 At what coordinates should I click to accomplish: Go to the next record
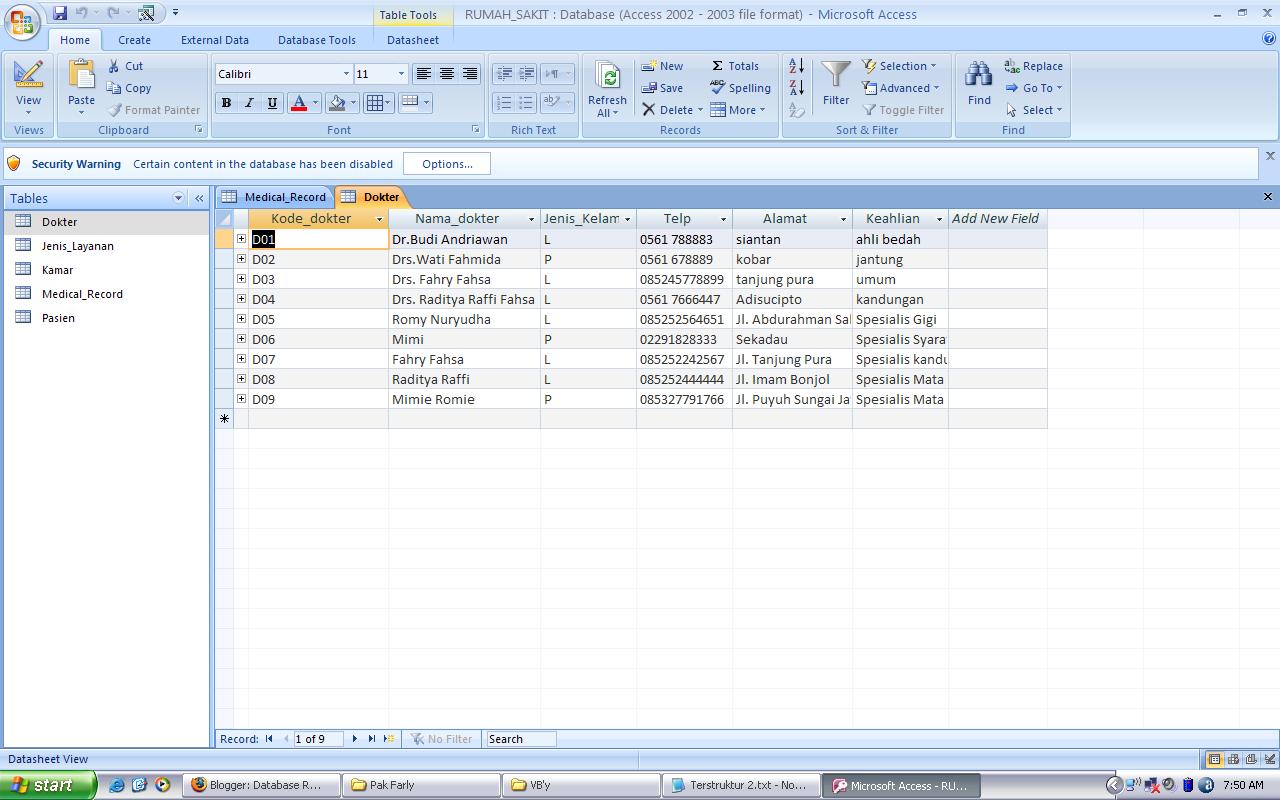354,739
